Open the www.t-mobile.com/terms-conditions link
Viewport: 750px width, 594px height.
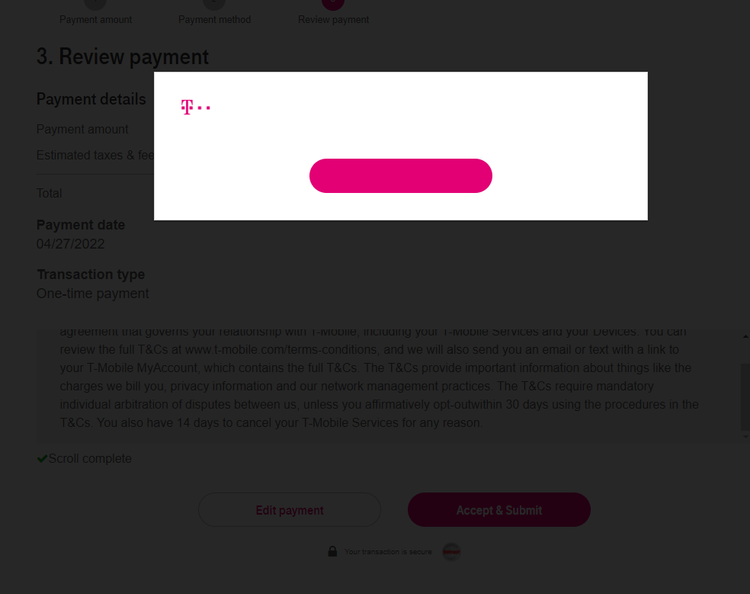281,350
